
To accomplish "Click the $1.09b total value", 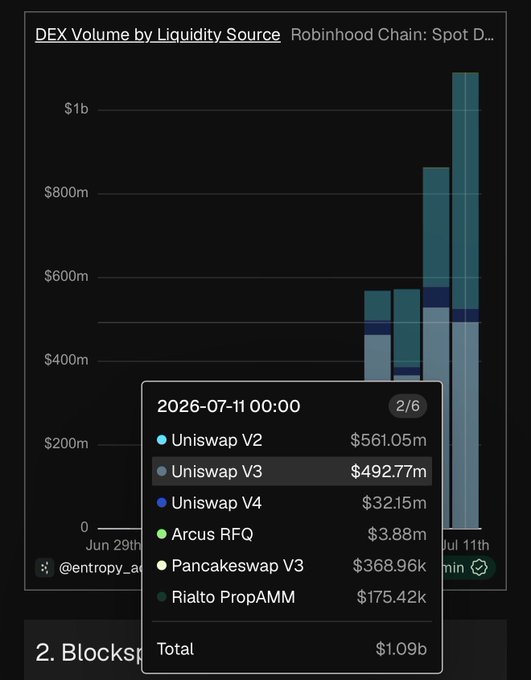I will pyautogui.click(x=401, y=649).
